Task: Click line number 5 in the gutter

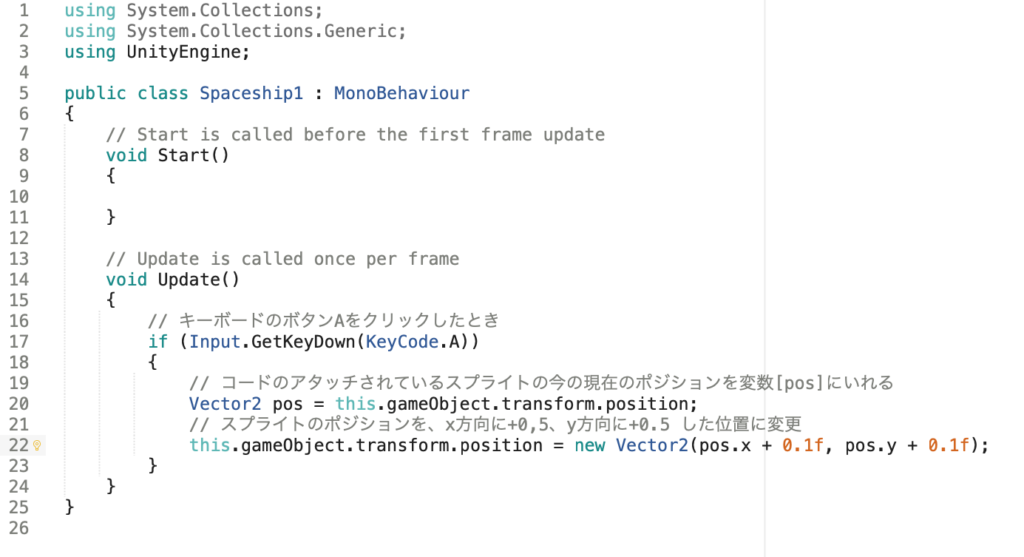Action: 23,93
